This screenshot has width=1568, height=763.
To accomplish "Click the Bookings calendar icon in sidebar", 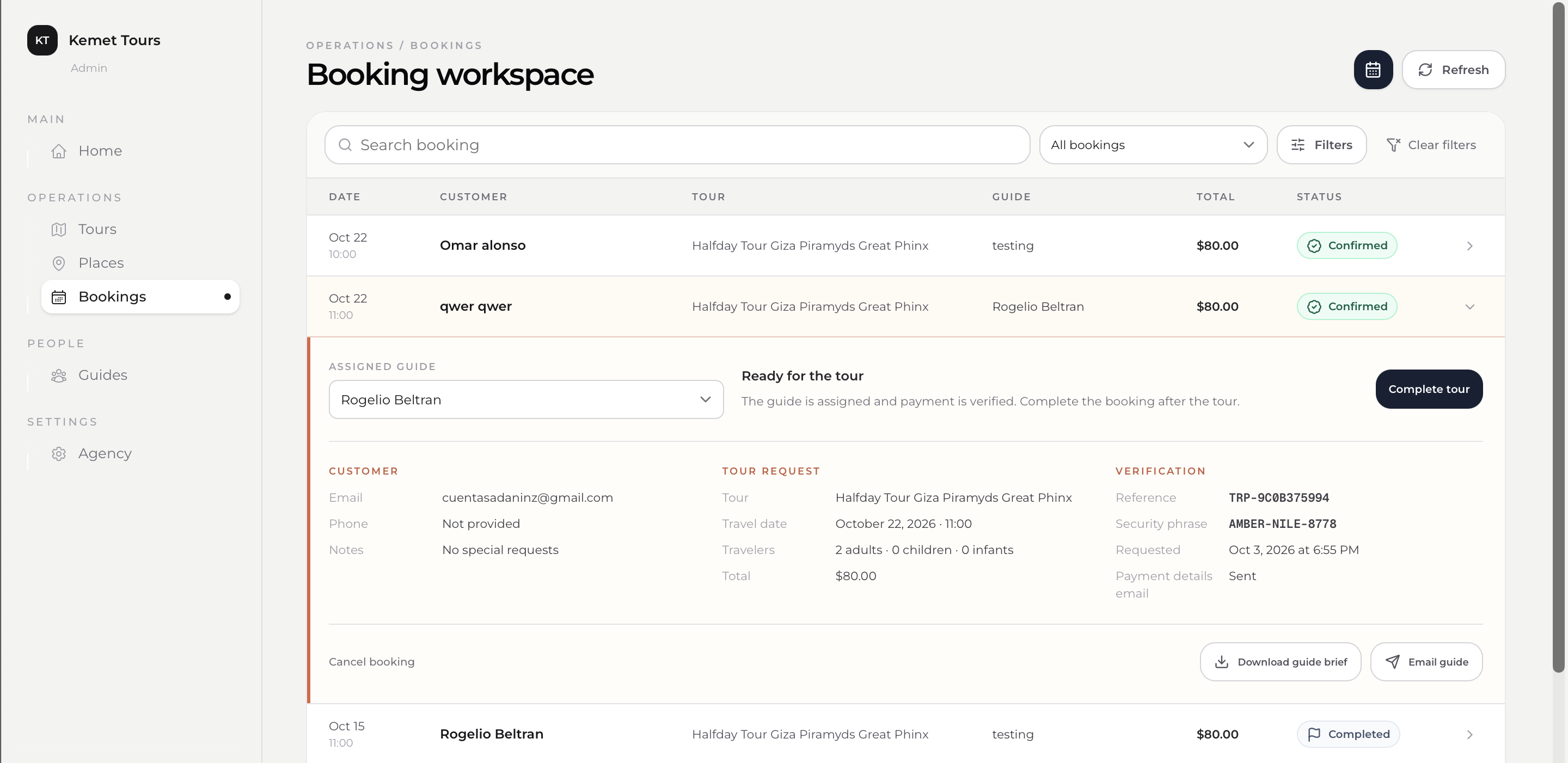I will [x=58, y=297].
